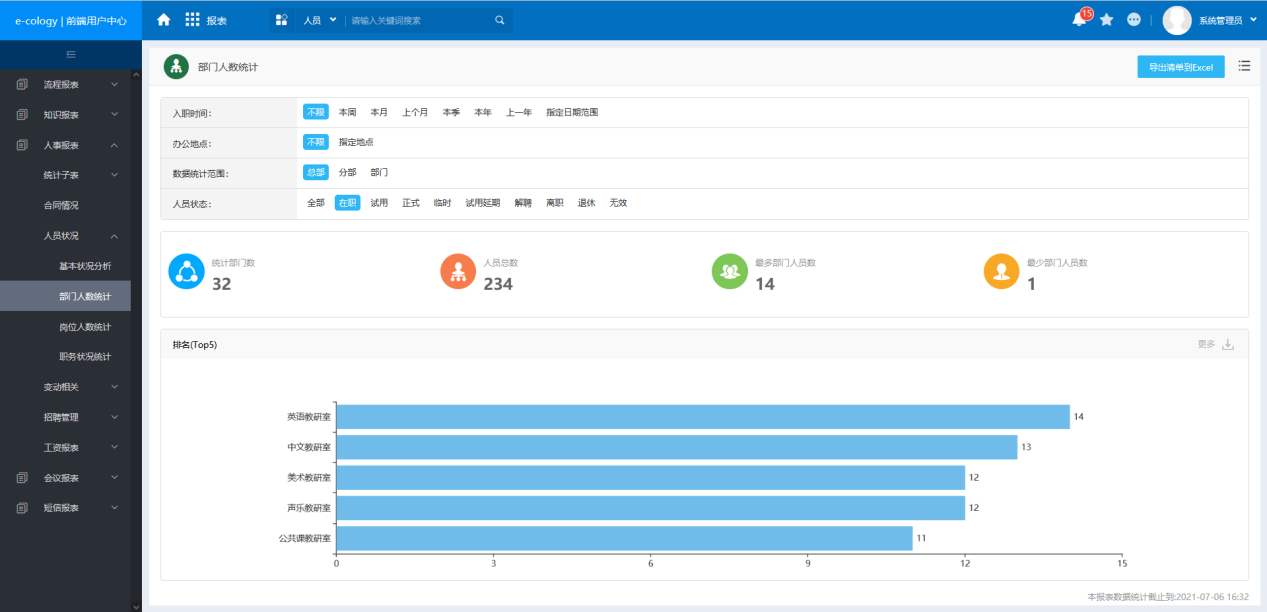Click 更多 link in ranking panel
The image size is (1267, 612).
(x=1206, y=345)
